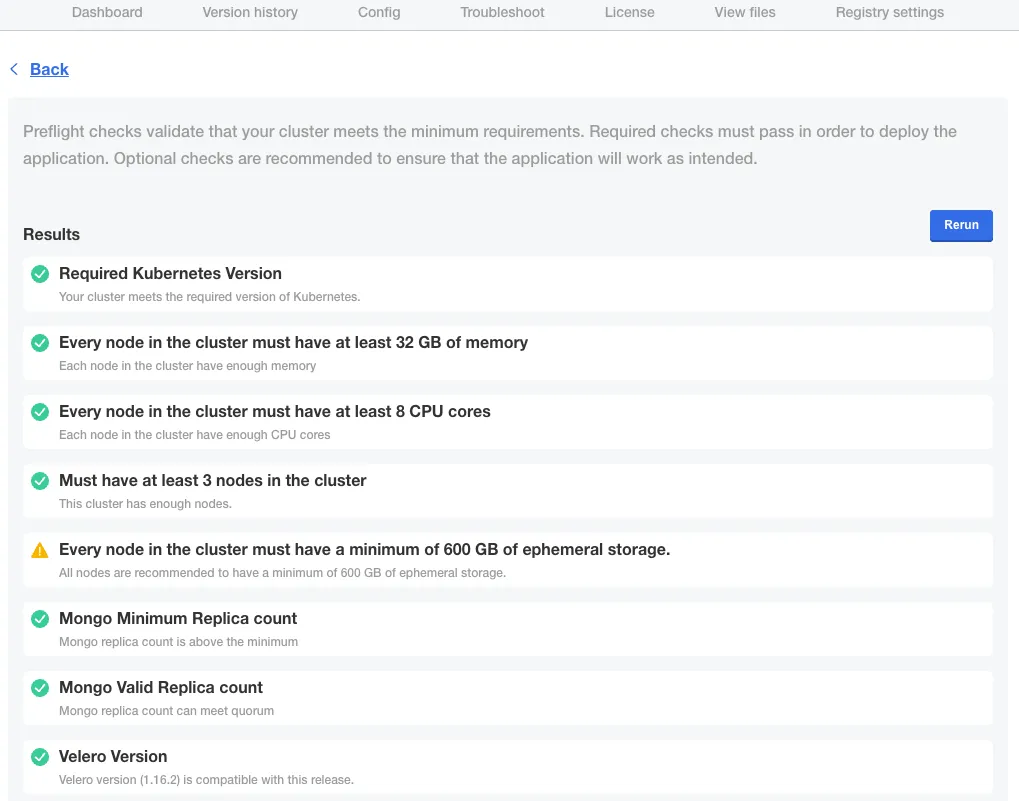Viewport: 1019px width, 801px height.
Task: Click 'This cluster has enough nodes.' text
Action: point(145,503)
